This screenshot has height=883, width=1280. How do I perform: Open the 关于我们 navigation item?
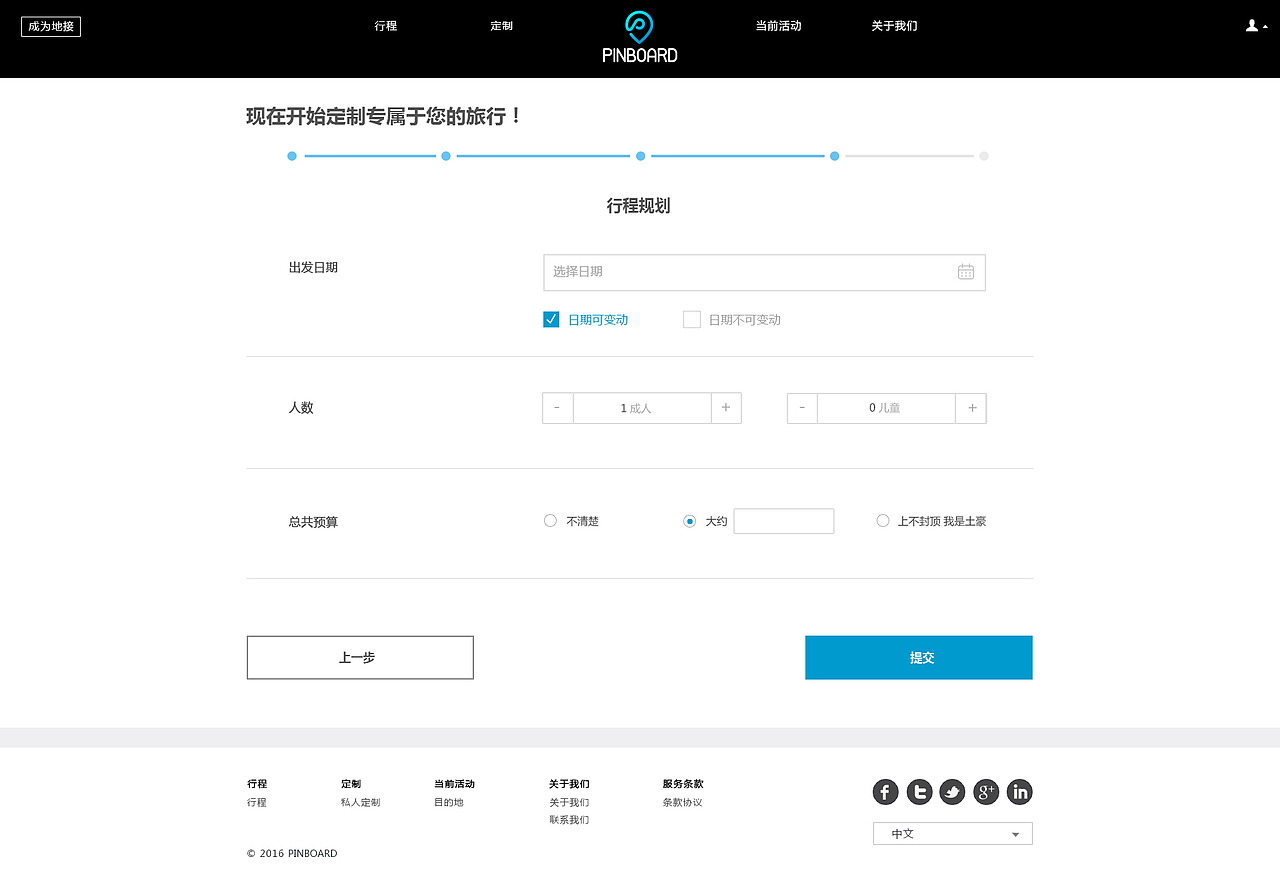coord(894,26)
